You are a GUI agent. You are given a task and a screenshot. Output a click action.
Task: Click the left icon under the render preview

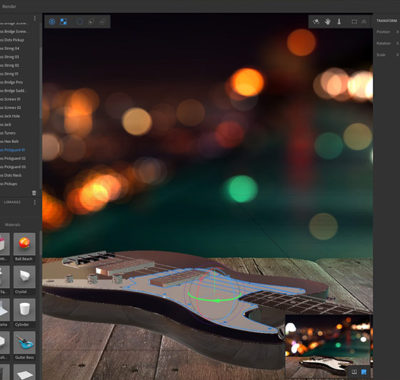click(354, 371)
